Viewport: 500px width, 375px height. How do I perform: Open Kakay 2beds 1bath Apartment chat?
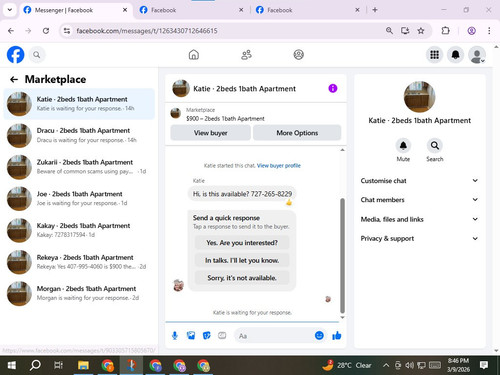(79, 230)
